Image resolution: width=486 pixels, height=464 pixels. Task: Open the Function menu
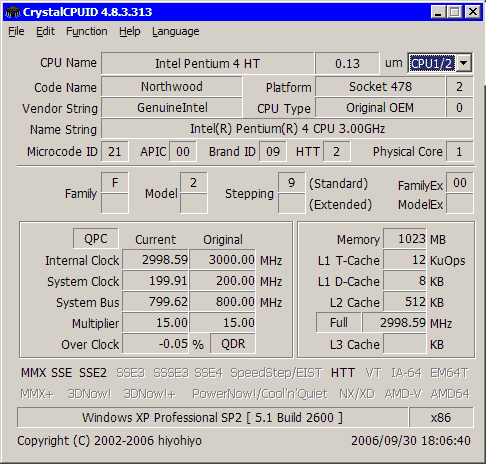(x=87, y=31)
